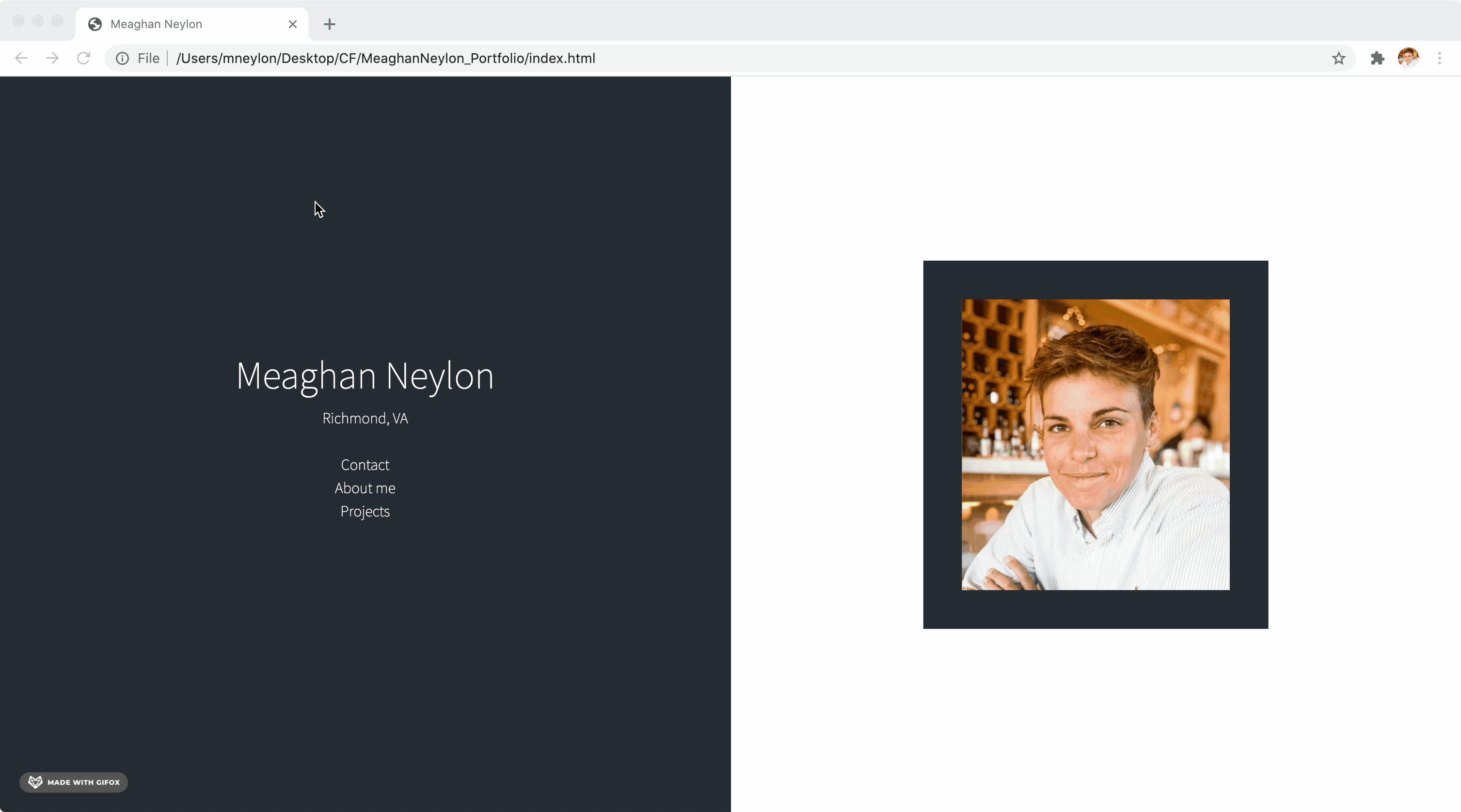
Task: Click the portrait photo
Action: (1095, 445)
